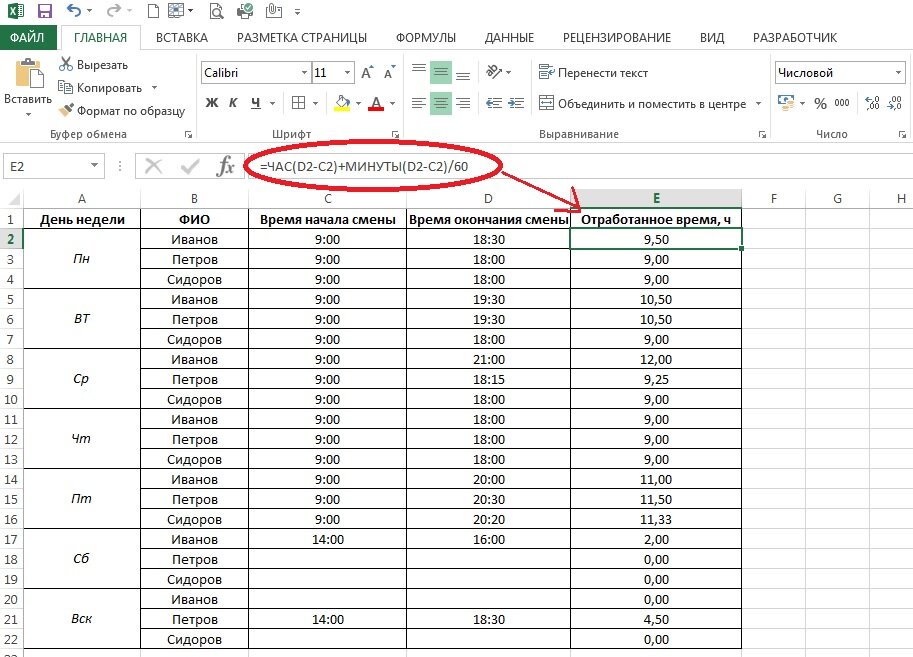This screenshot has width=913, height=657.
Task: Undo the last action
Action: click(73, 10)
